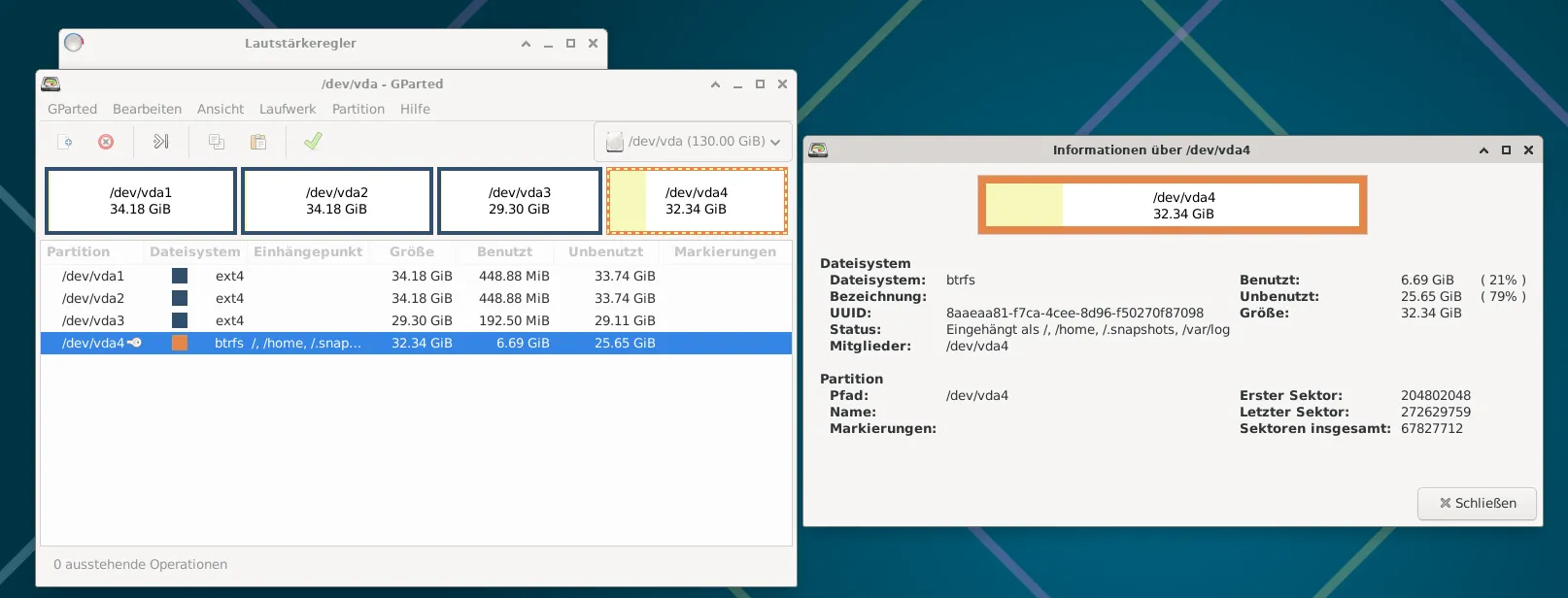The height and width of the screenshot is (598, 1568).
Task: Select /dev/vda2 row in partition list
Action: click(x=93, y=298)
